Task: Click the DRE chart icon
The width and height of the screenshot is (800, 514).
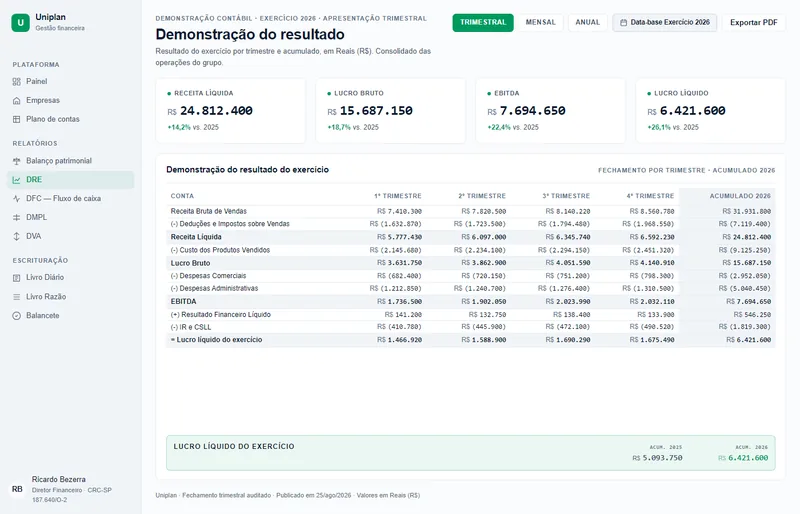Action: tap(17, 180)
